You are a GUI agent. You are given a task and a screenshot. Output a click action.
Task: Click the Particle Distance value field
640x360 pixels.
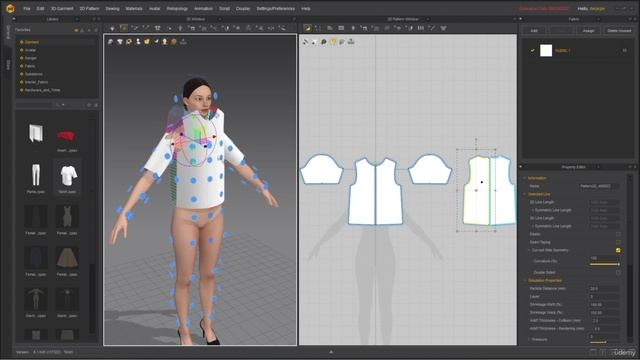[604, 289]
